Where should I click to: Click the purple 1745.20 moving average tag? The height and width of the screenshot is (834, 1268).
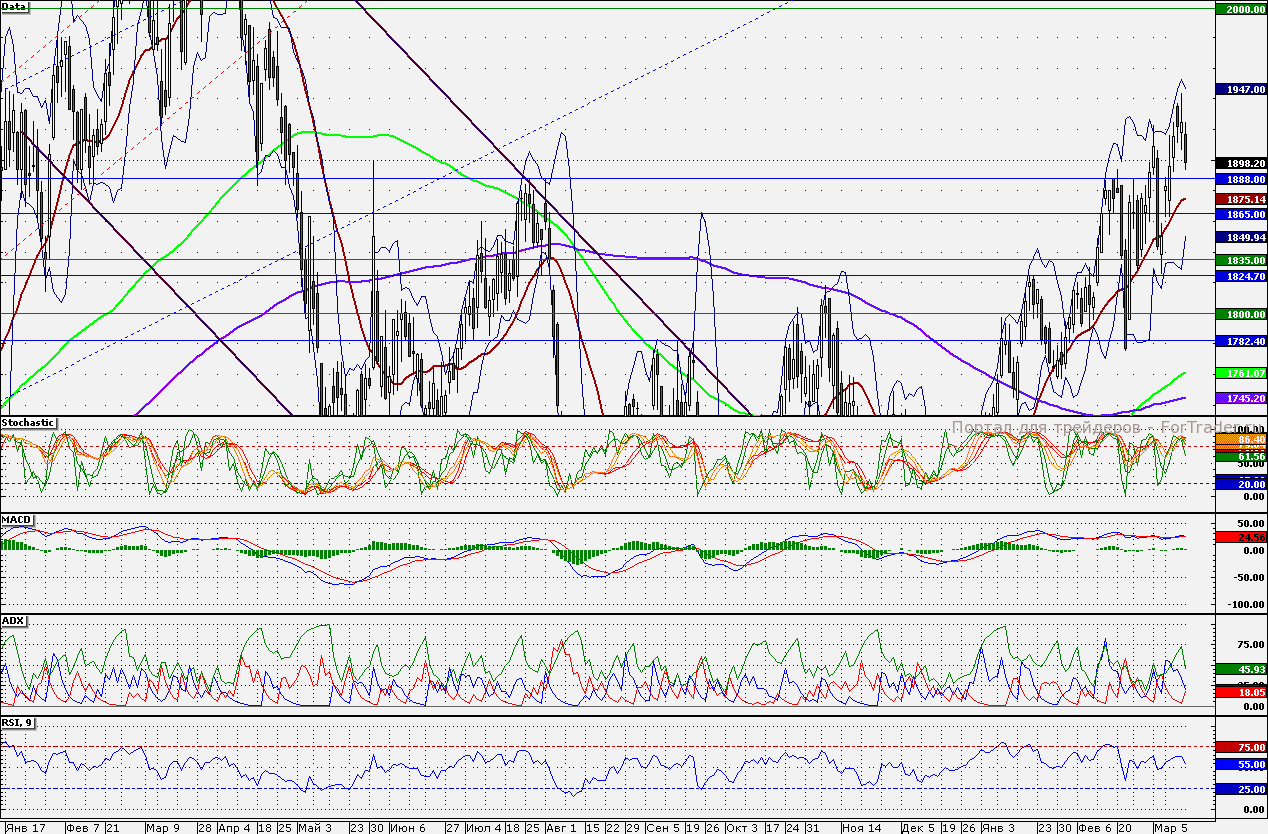(x=1240, y=398)
